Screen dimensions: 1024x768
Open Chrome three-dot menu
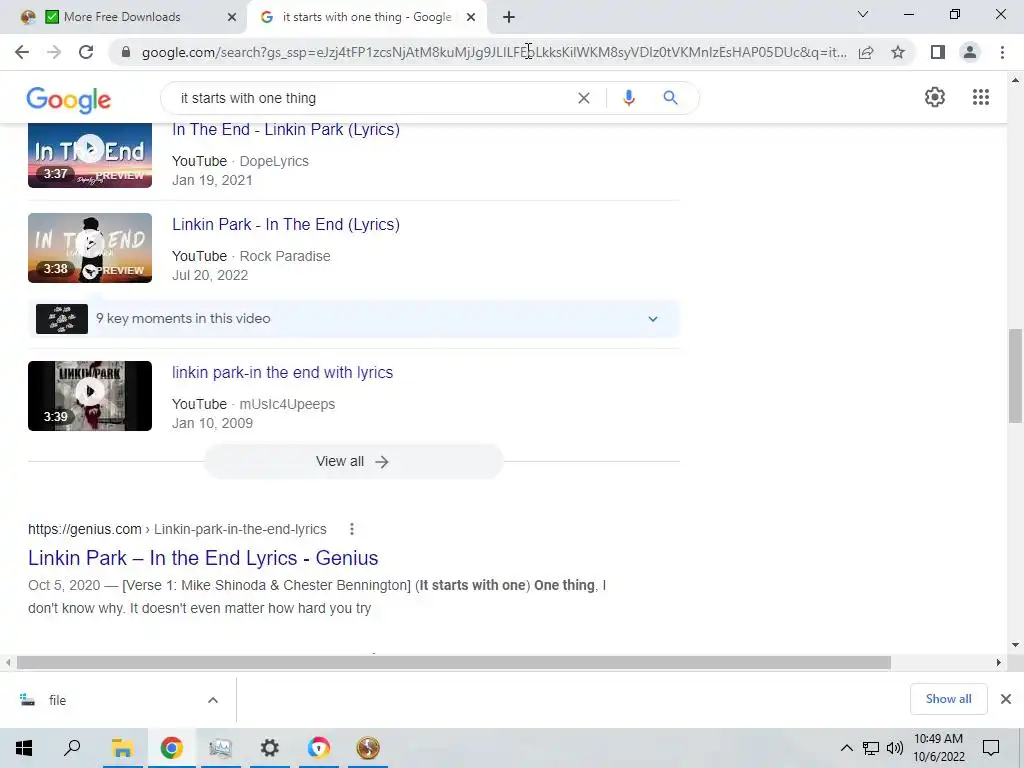[1002, 52]
